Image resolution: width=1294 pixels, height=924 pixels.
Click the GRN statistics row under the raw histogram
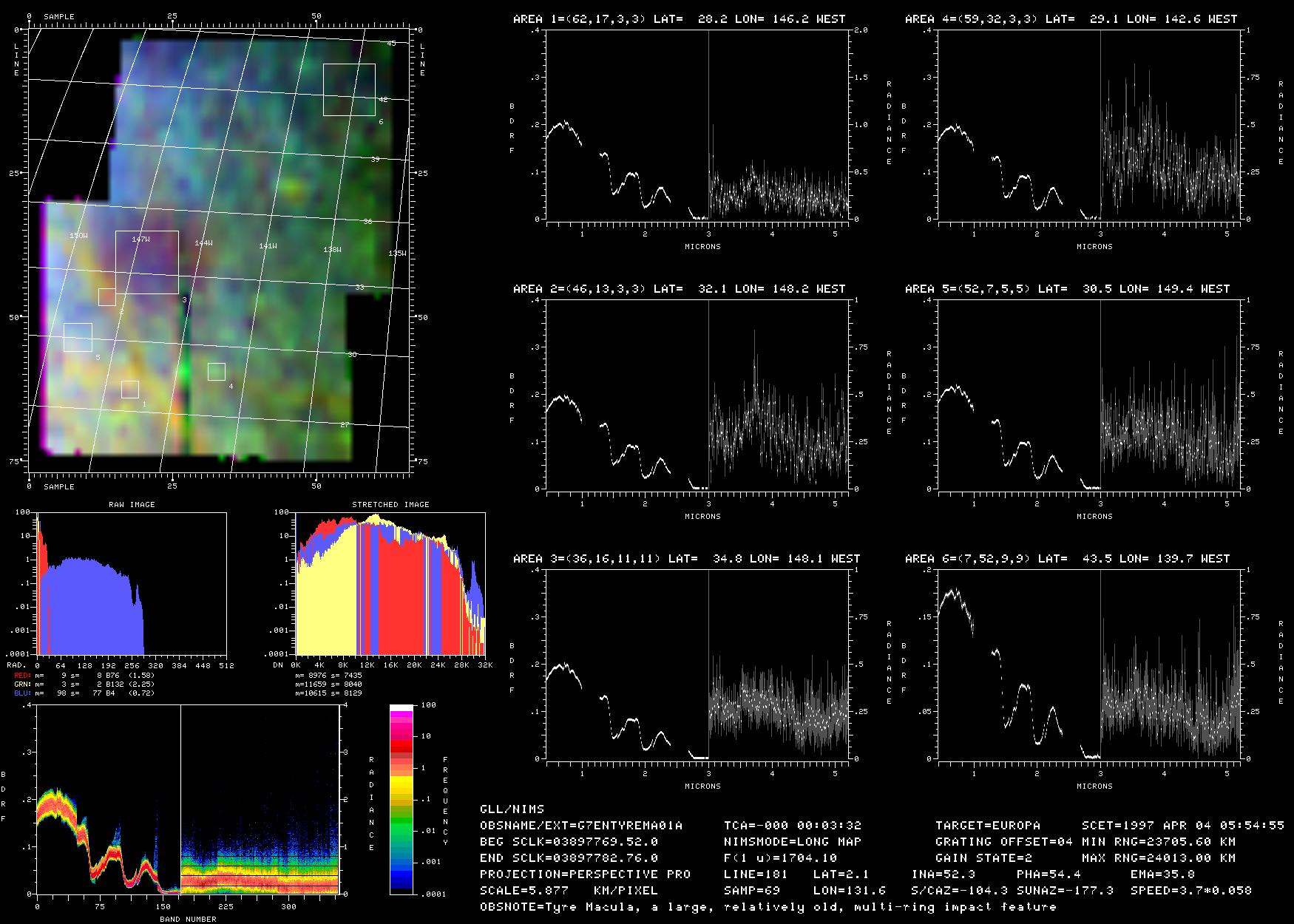click(84, 684)
